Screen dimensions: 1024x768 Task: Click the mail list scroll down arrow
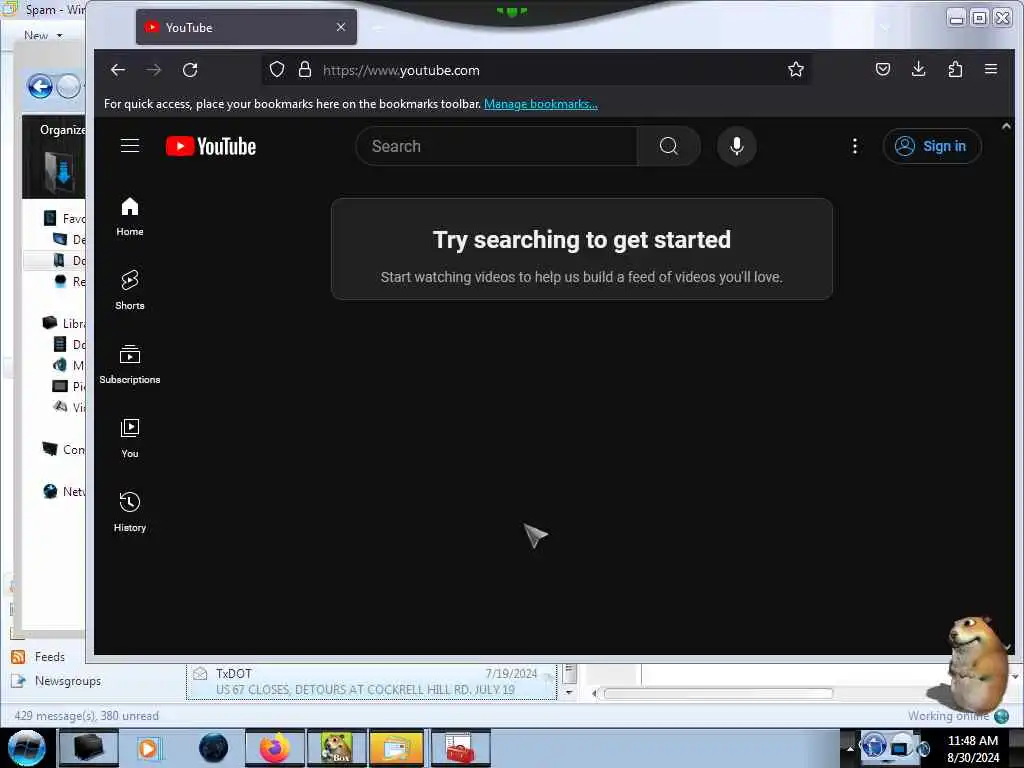coord(569,692)
